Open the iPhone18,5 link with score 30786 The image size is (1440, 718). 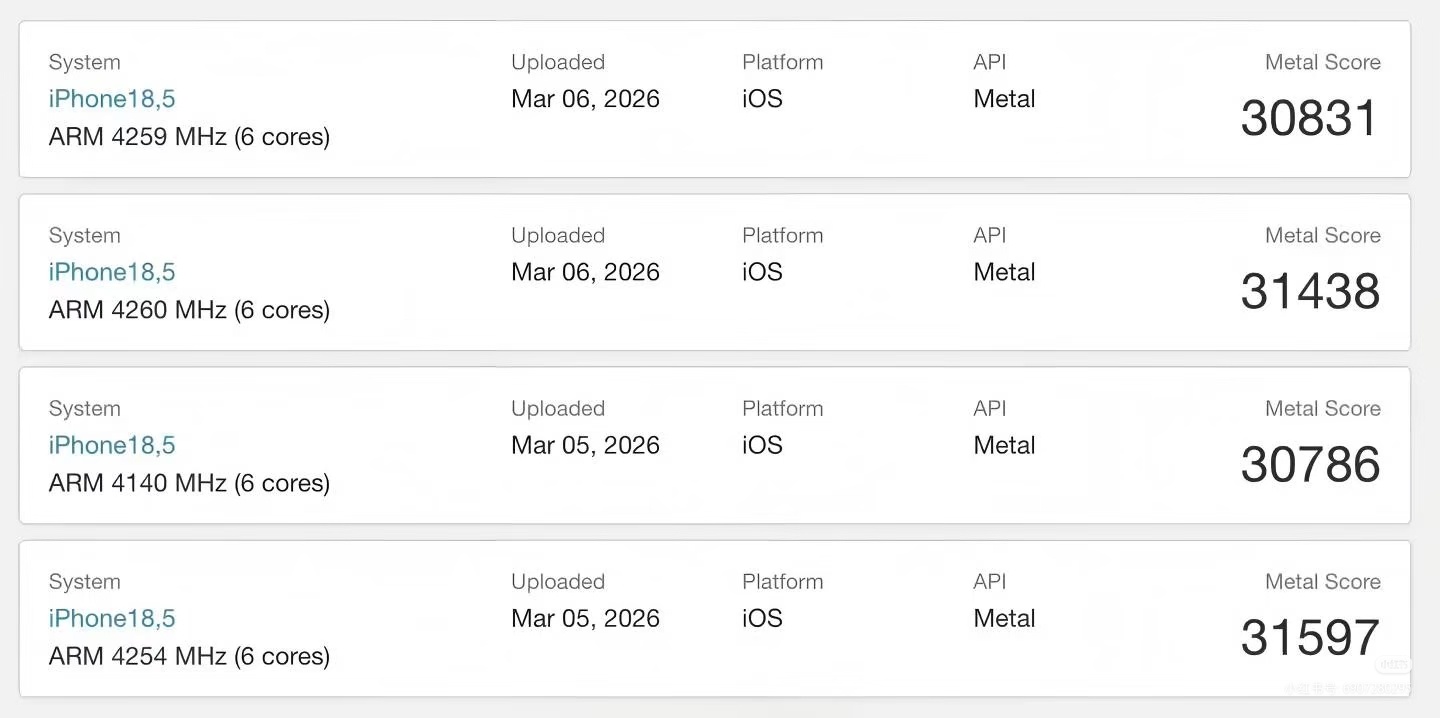pos(112,445)
